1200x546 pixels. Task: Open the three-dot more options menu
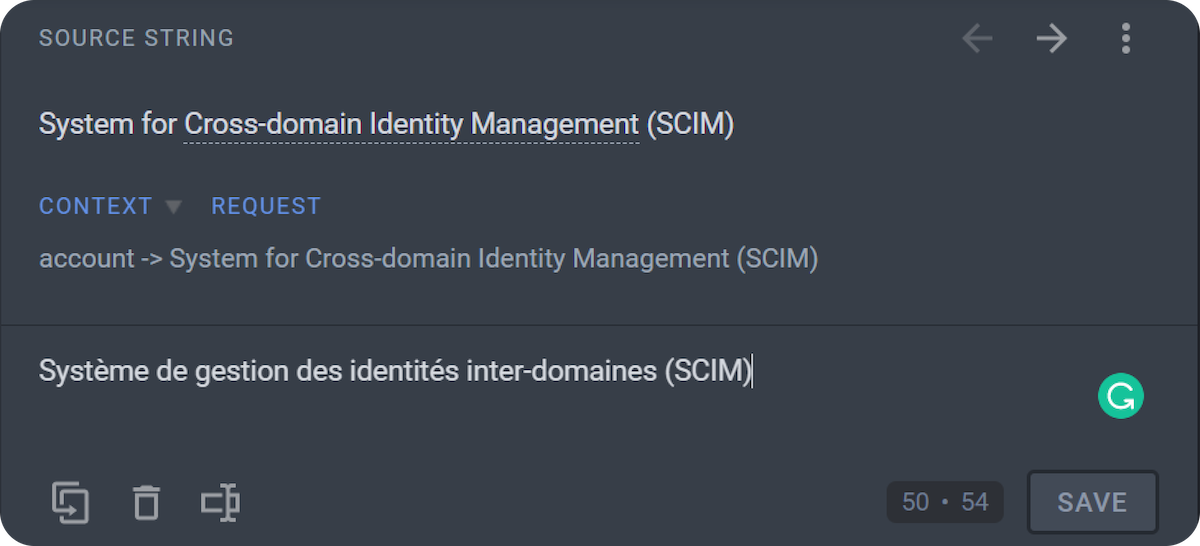1126,39
